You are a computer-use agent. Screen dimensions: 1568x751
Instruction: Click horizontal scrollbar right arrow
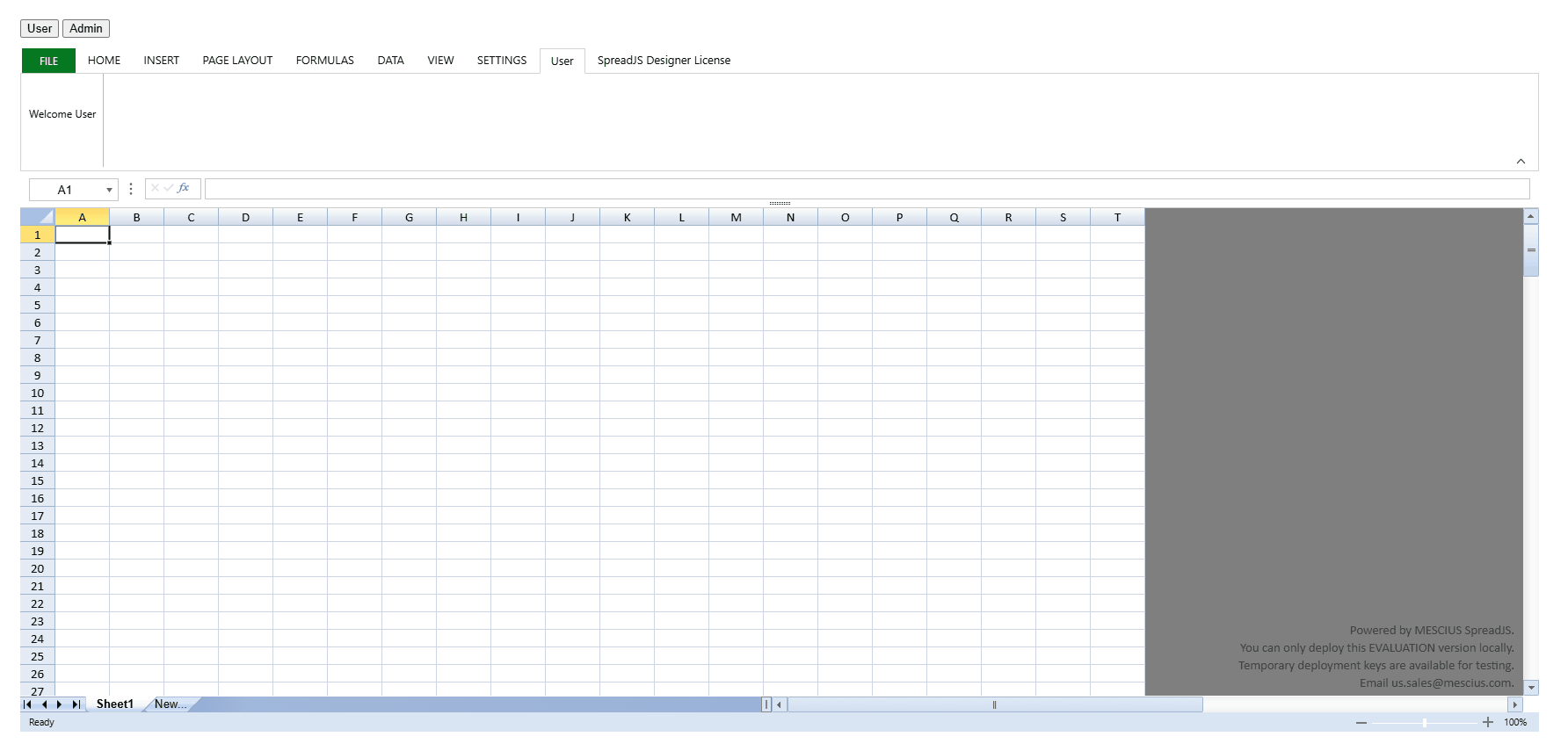point(1514,704)
